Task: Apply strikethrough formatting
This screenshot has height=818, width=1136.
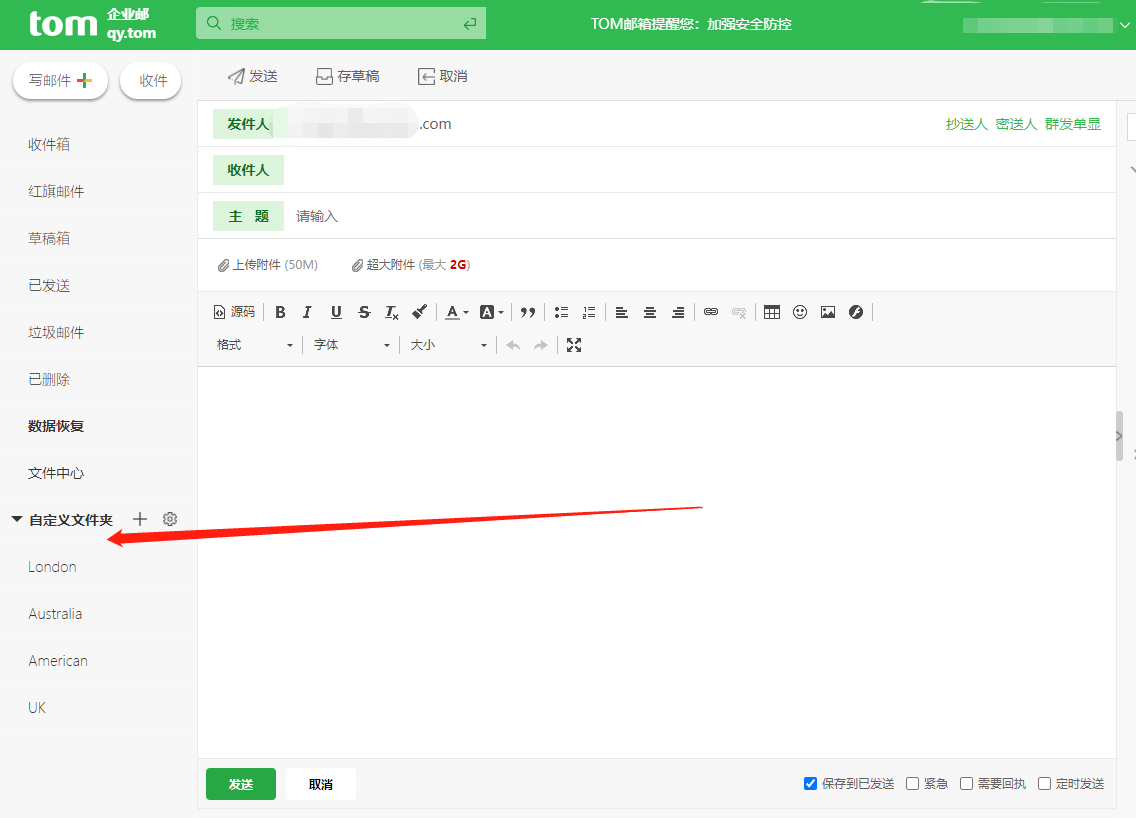Action: pyautogui.click(x=364, y=312)
